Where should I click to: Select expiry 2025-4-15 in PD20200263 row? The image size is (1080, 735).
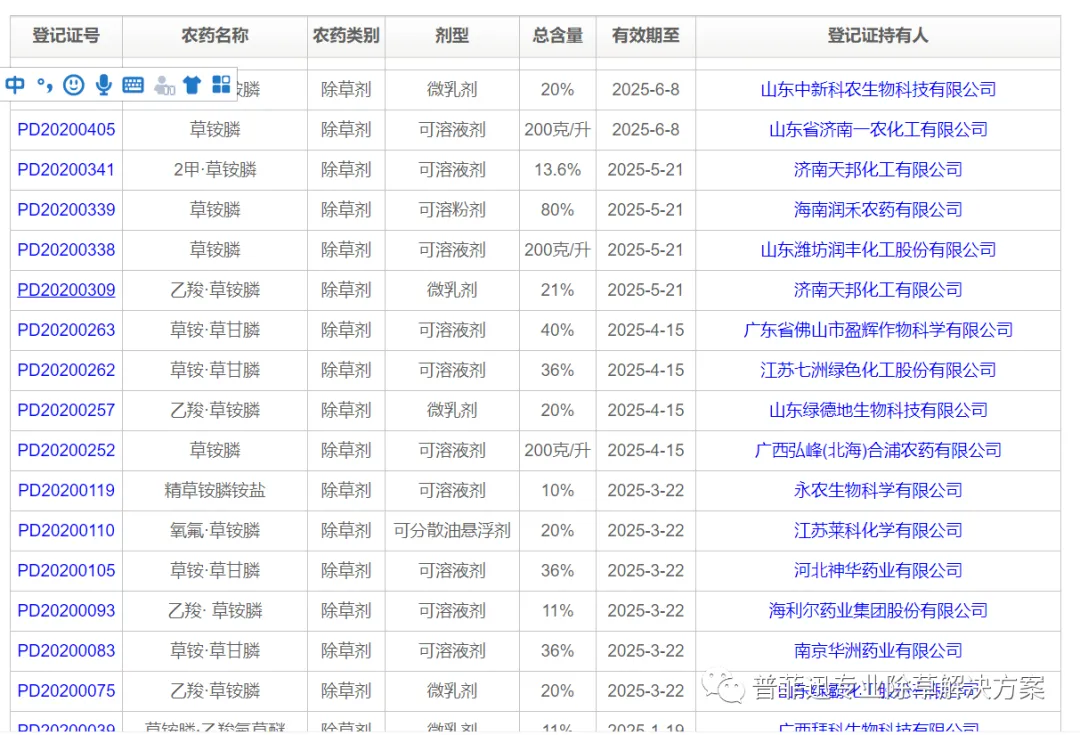pos(645,330)
